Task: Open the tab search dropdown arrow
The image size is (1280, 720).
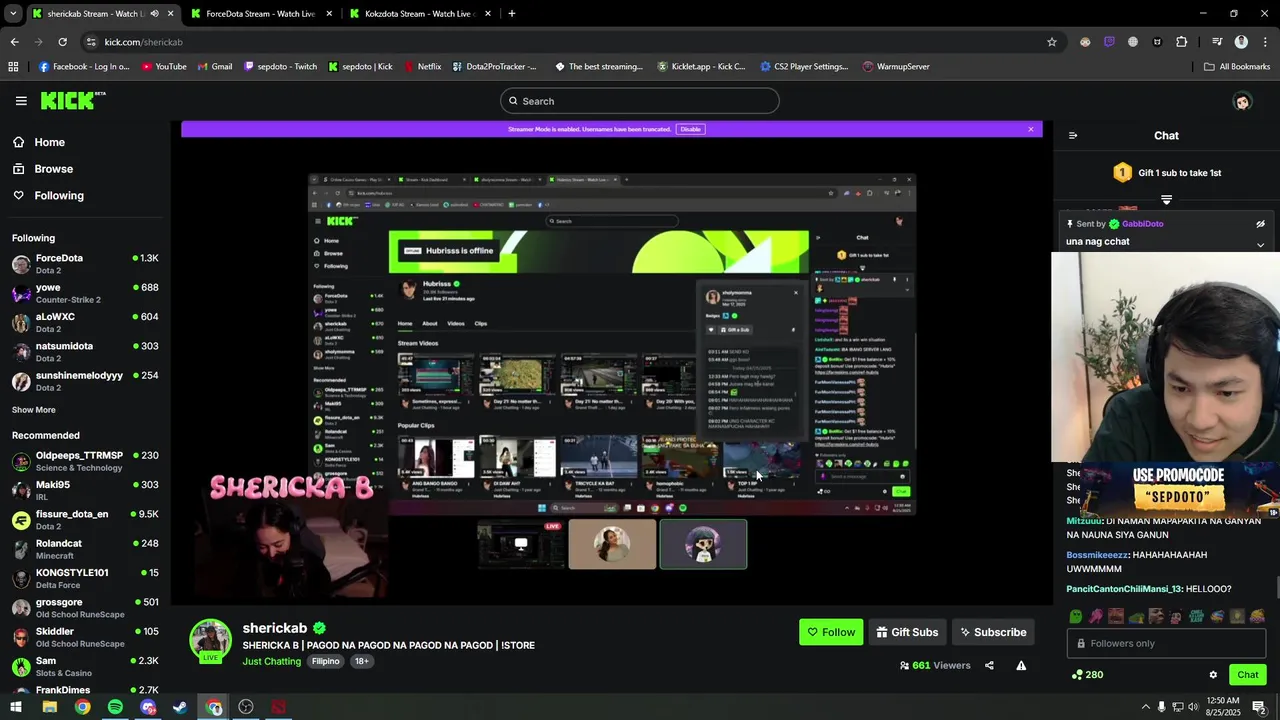Action: tap(13, 14)
